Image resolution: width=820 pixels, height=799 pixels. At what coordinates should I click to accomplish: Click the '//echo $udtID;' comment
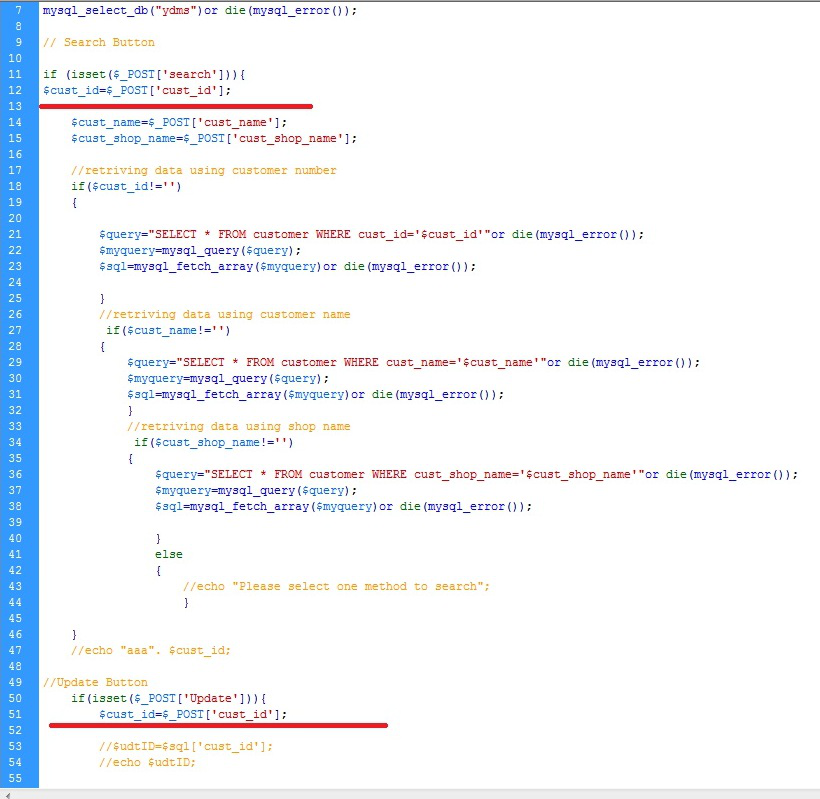147,762
